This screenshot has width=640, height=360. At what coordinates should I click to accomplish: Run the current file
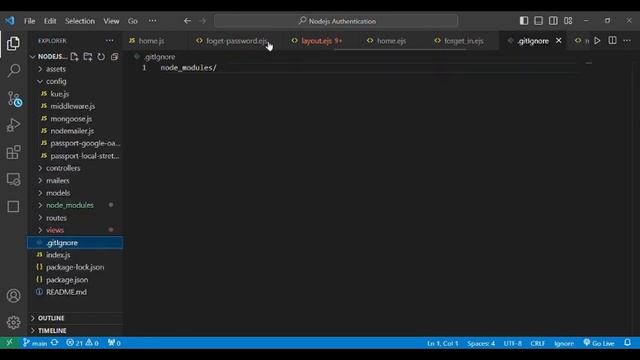click(597, 41)
